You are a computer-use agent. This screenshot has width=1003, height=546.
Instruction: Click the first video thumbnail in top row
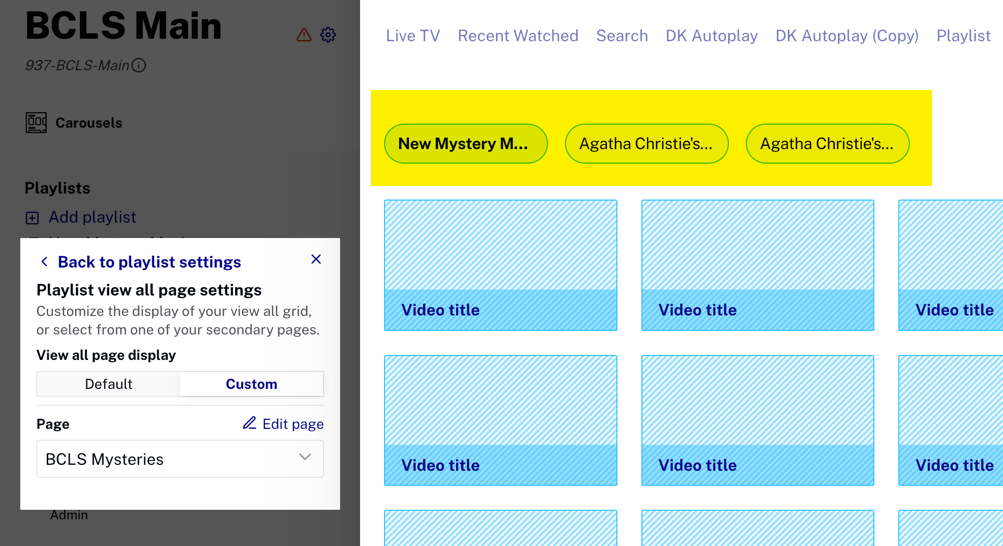point(501,265)
